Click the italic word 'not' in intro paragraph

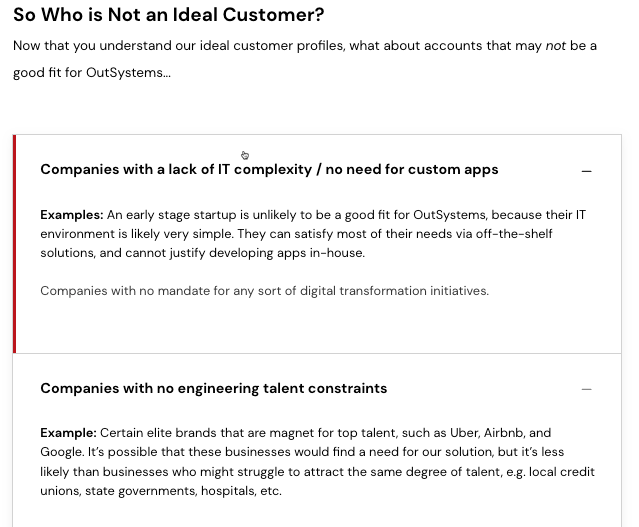tap(555, 46)
